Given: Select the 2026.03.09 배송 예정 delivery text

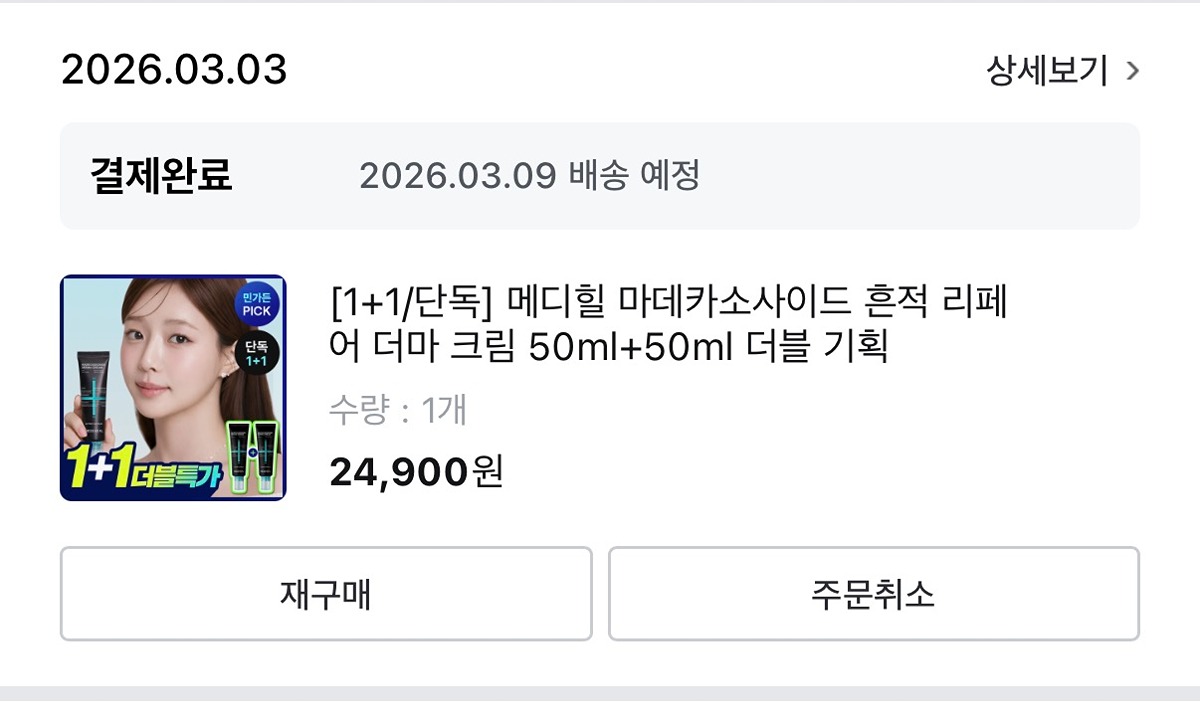Looking at the screenshot, I should 529,176.
